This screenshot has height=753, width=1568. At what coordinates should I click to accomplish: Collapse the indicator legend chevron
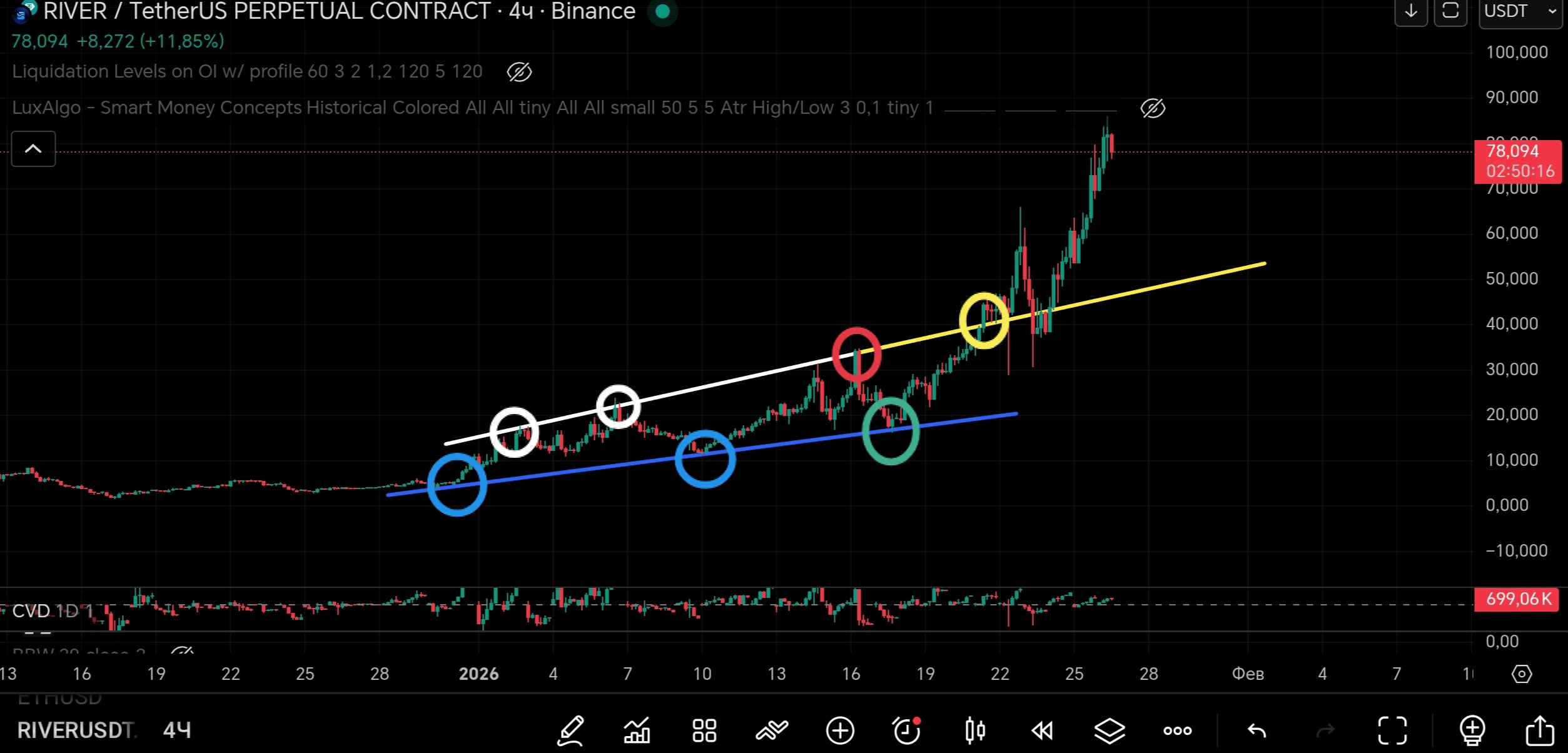tap(33, 149)
